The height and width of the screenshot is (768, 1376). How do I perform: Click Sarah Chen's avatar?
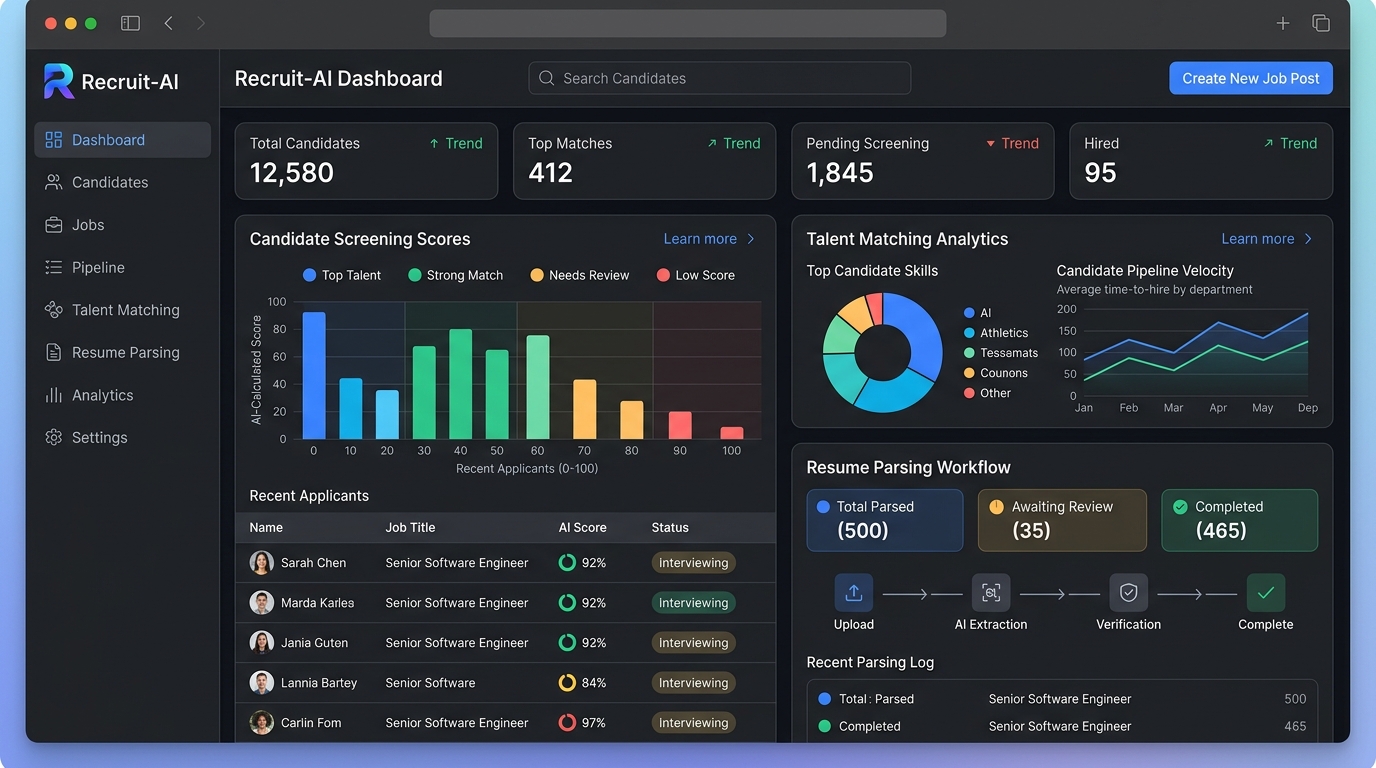261,562
